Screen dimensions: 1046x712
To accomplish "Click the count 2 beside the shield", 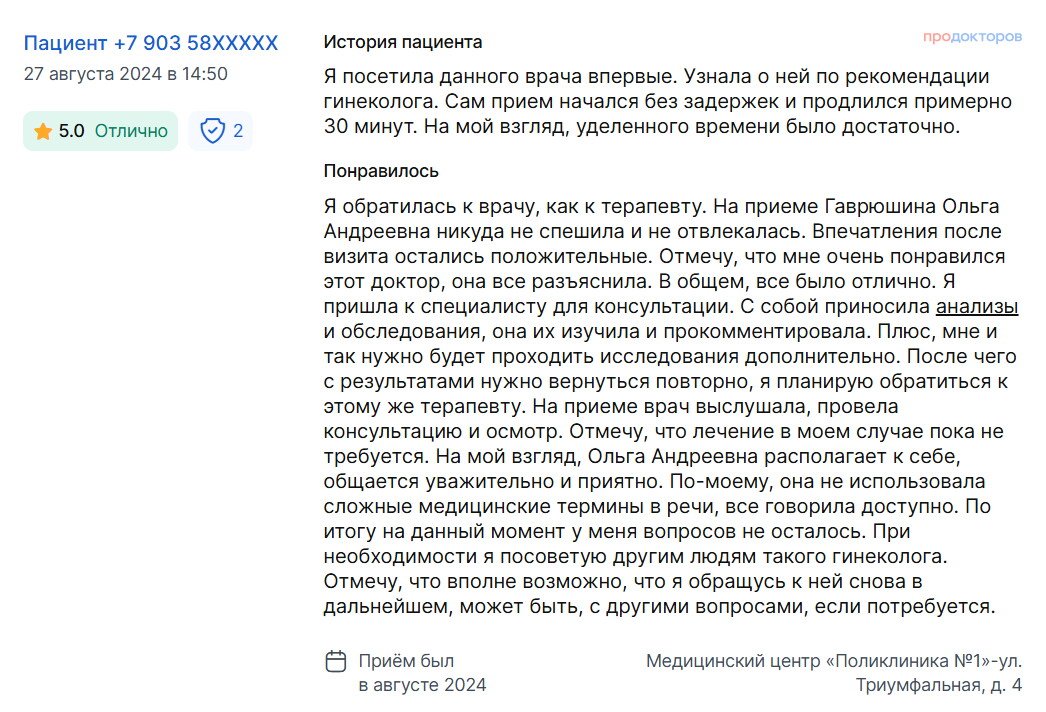I will tap(238, 131).
